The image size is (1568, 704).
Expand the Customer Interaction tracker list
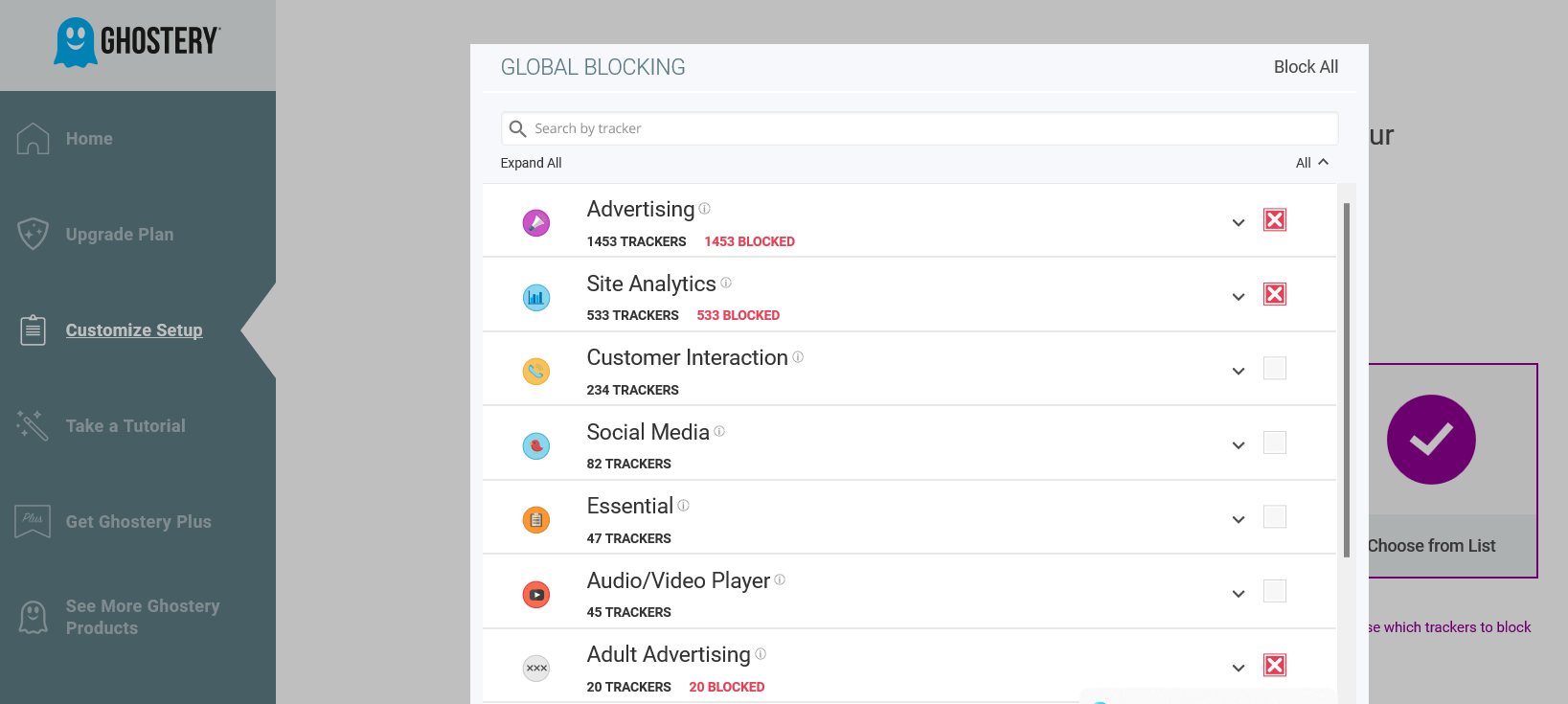coord(1238,372)
